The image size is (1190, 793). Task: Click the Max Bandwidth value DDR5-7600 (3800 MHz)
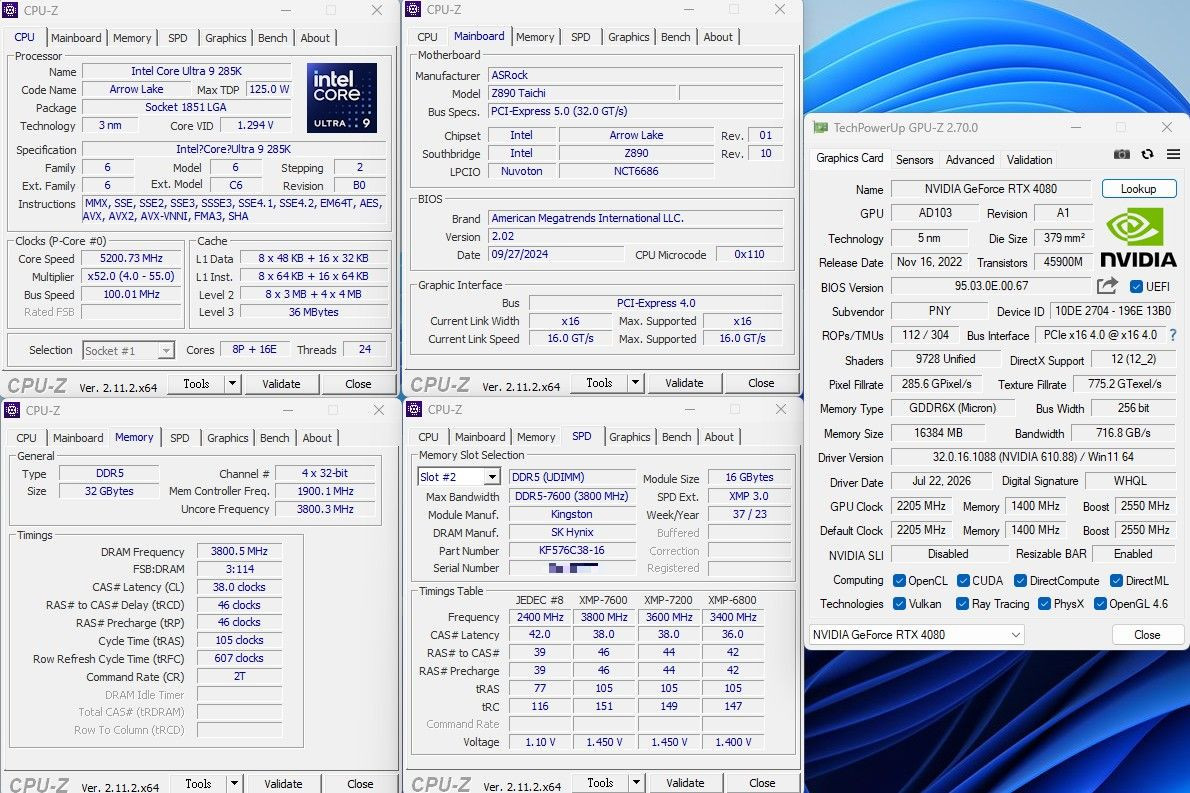click(x=571, y=496)
